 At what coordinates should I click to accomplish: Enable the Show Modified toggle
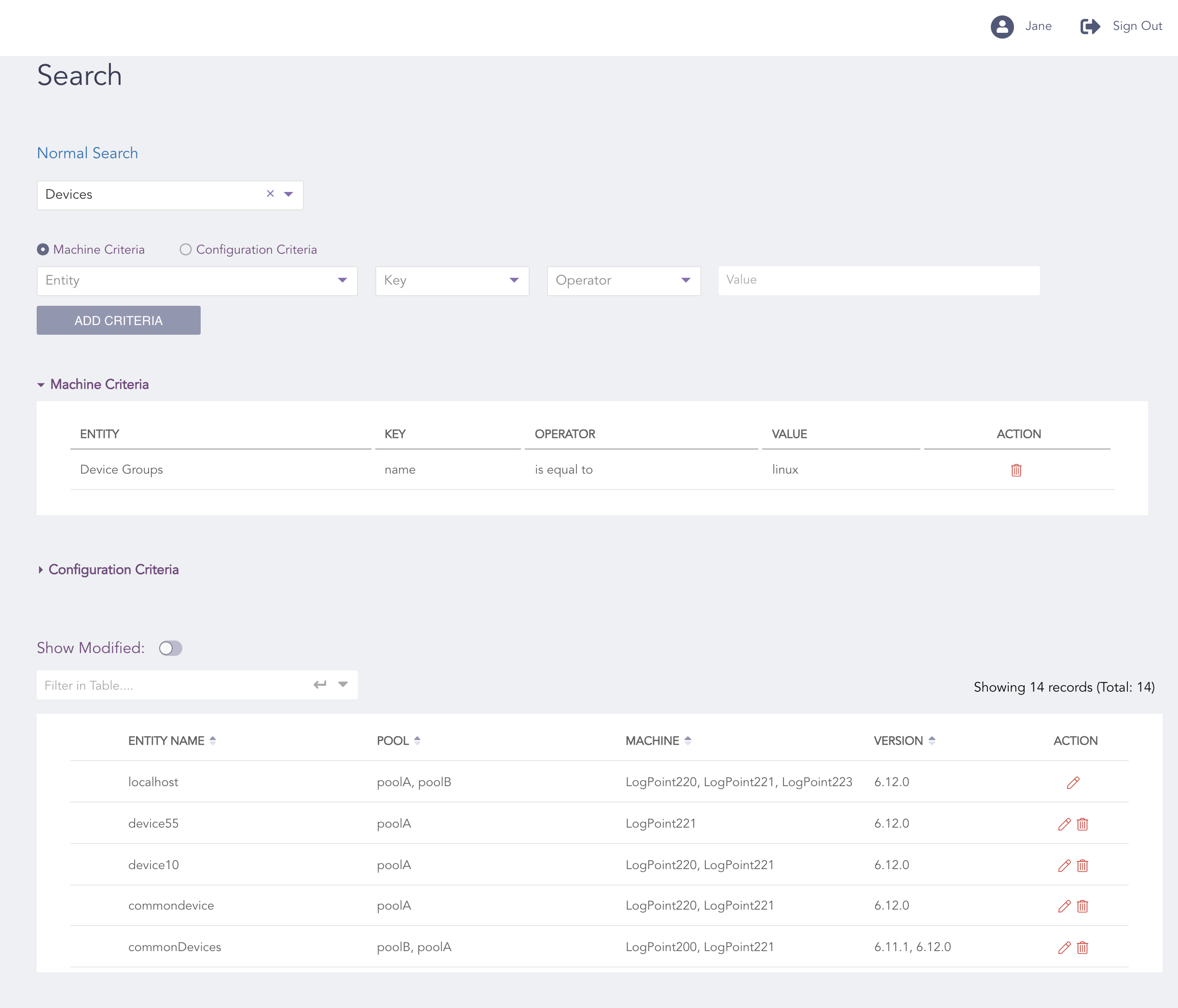point(170,648)
